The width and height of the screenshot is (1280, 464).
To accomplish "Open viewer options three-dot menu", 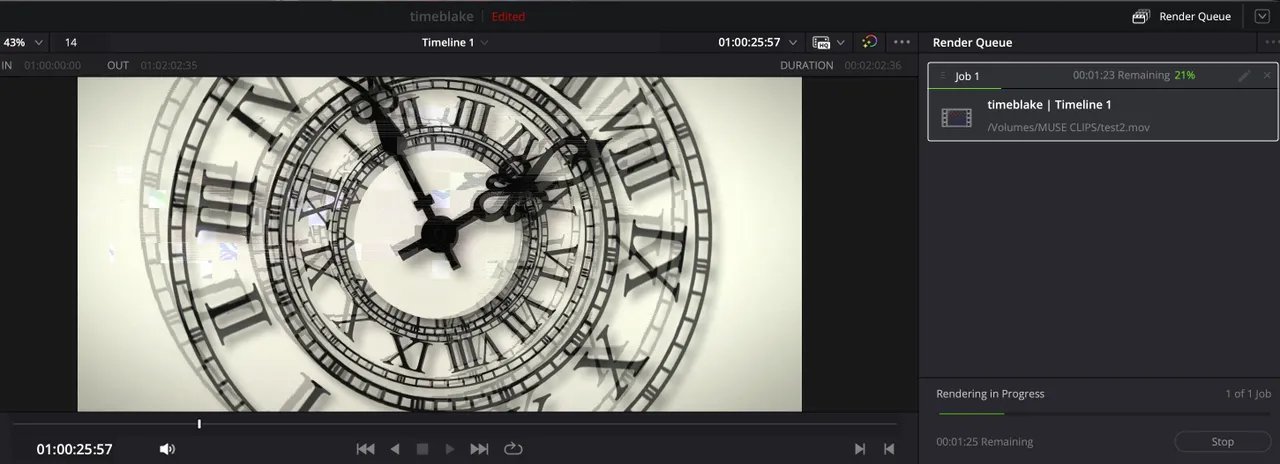I will click(902, 42).
